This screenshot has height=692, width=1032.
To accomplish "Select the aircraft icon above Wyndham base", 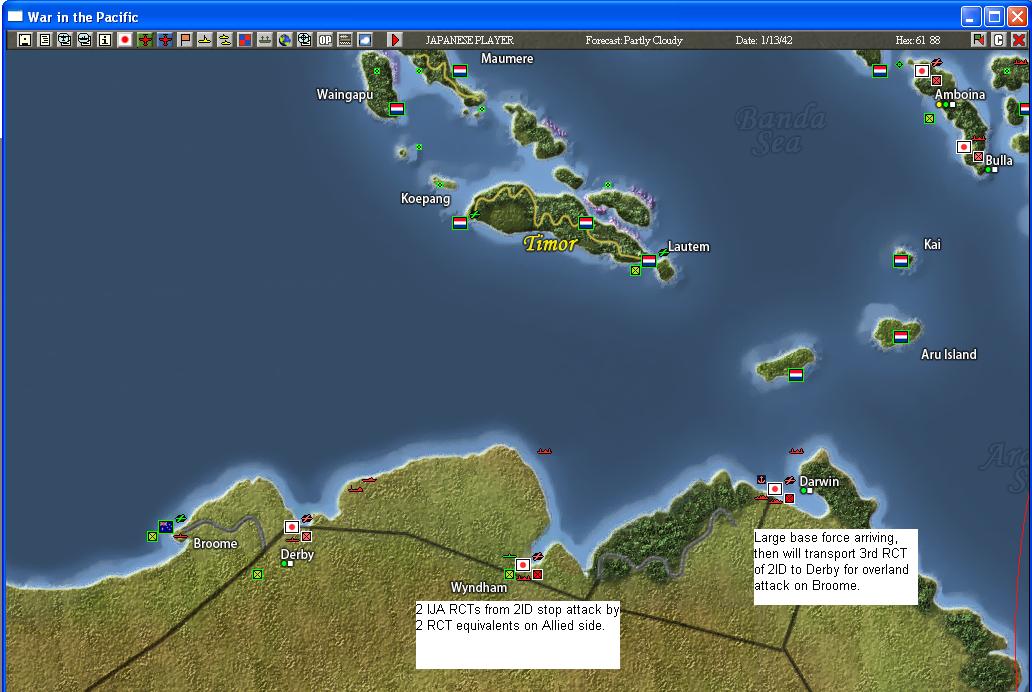I will click(538, 556).
